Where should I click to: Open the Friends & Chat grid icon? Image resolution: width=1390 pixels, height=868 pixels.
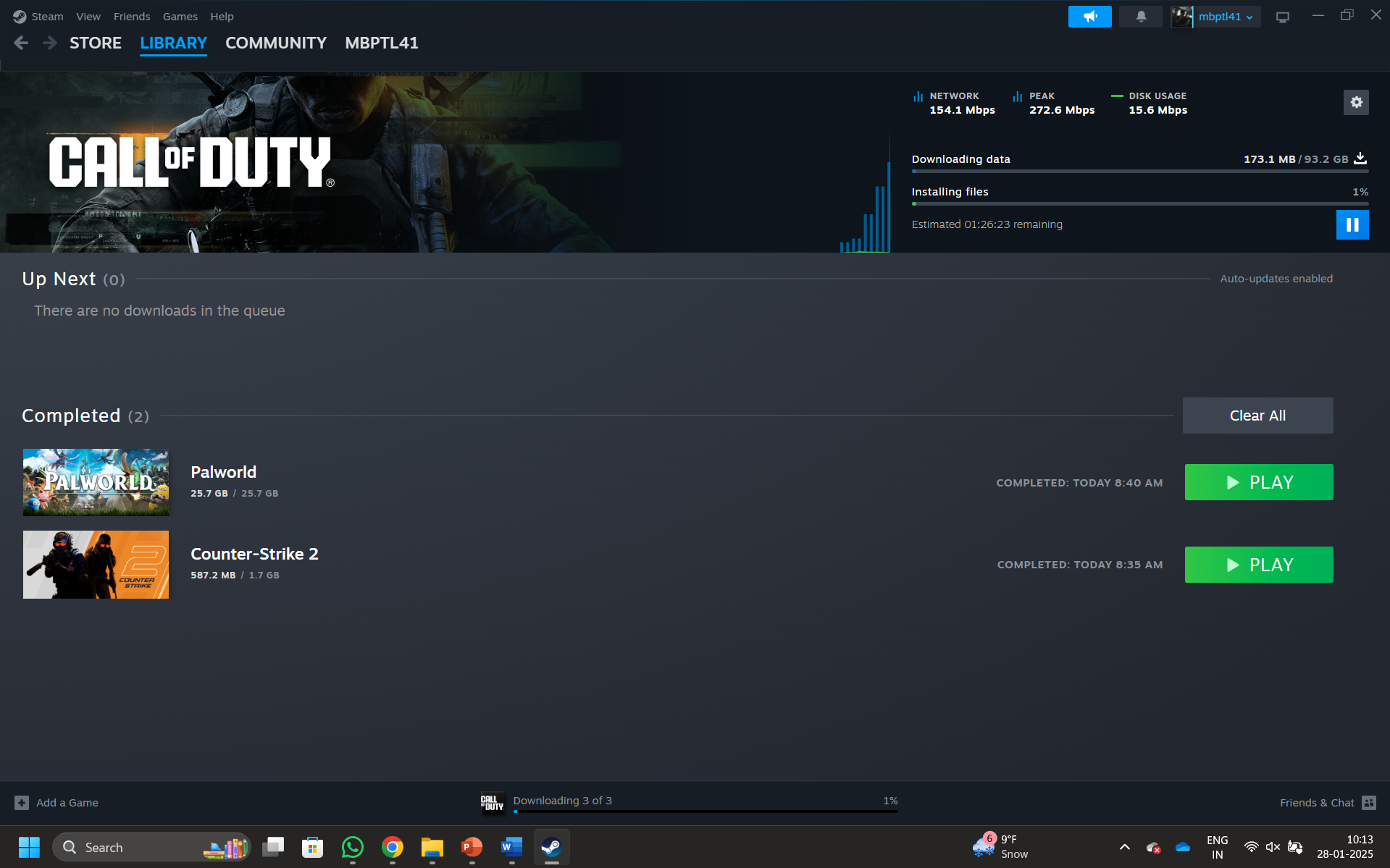(x=1369, y=803)
